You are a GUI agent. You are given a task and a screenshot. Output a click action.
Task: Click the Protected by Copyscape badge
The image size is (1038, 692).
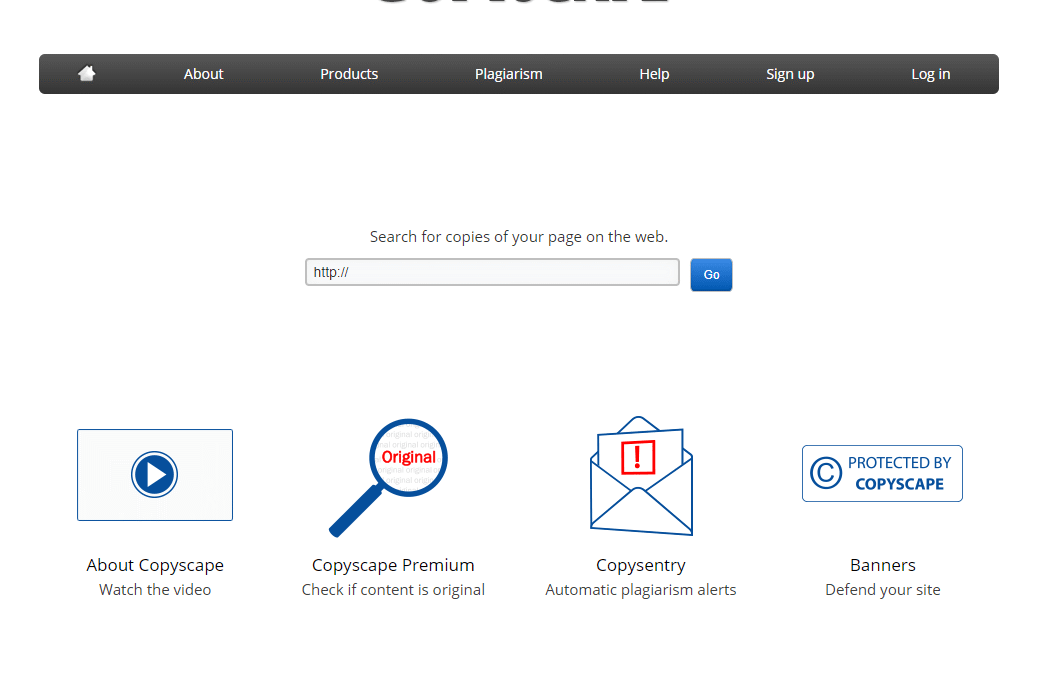click(x=882, y=473)
